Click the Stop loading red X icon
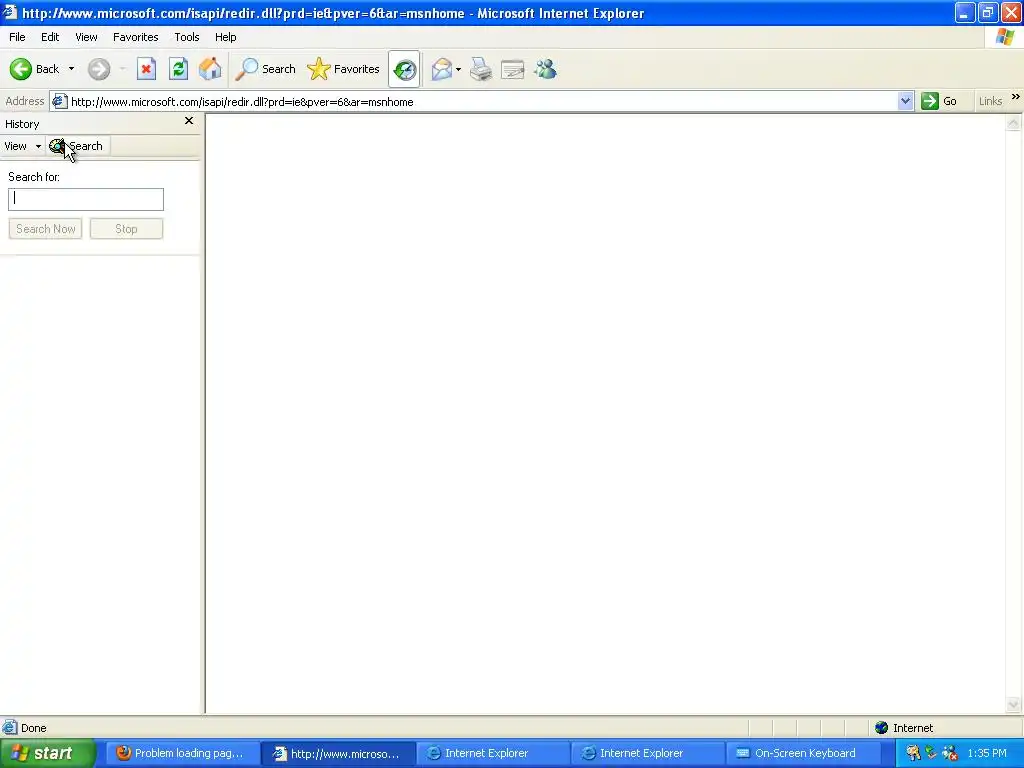Image resolution: width=1024 pixels, height=768 pixels. (146, 69)
